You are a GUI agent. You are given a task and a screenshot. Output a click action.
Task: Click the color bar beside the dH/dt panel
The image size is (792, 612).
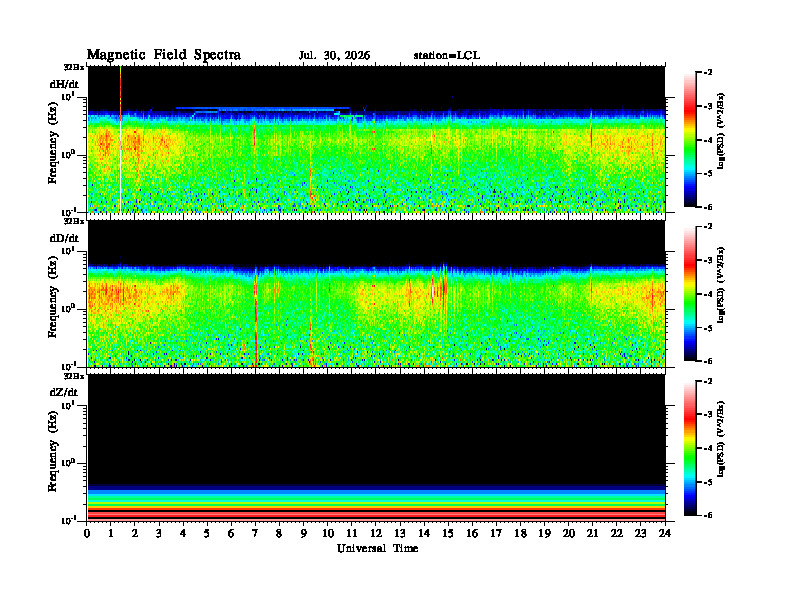tap(689, 140)
